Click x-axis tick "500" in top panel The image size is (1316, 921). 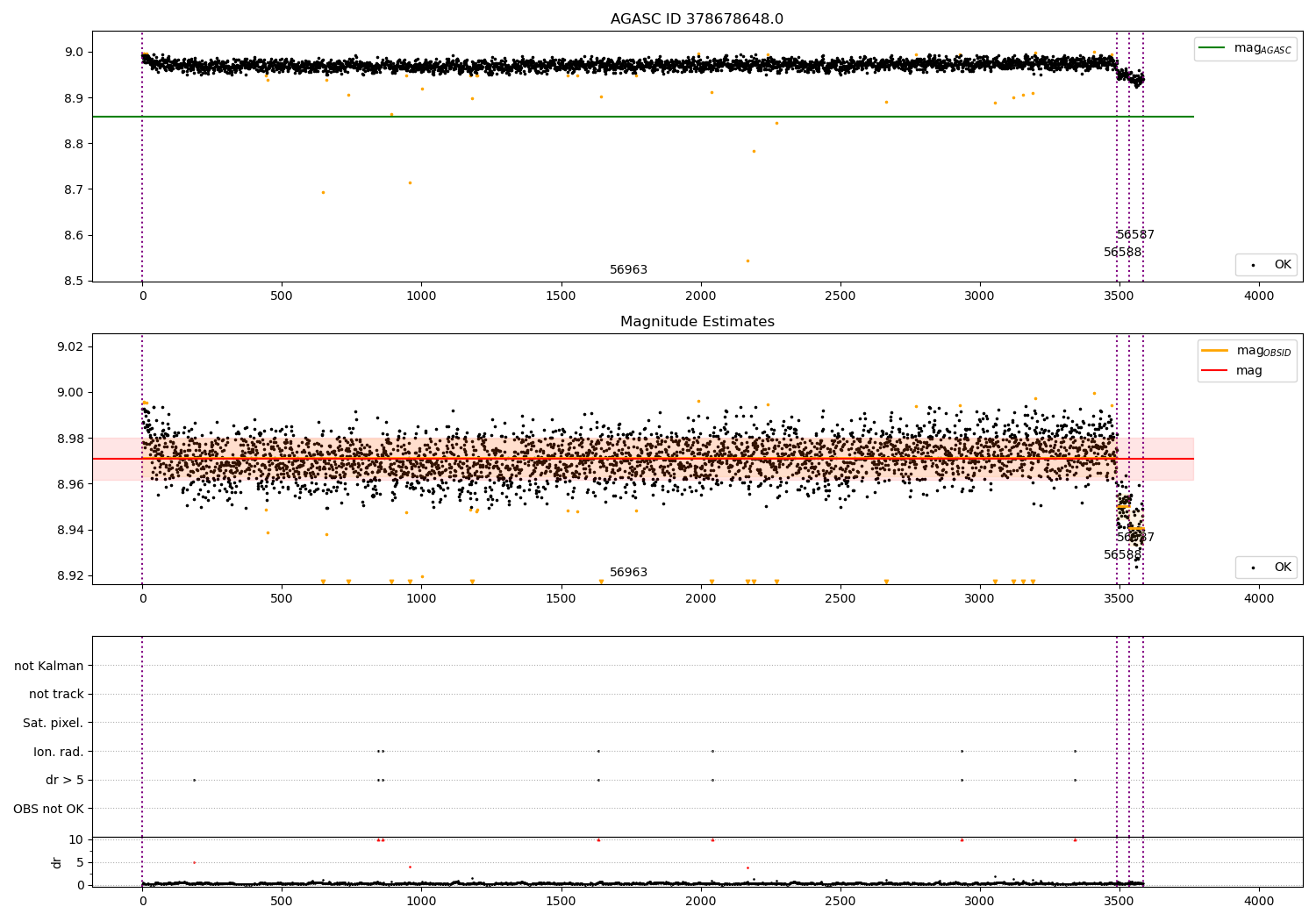(282, 296)
